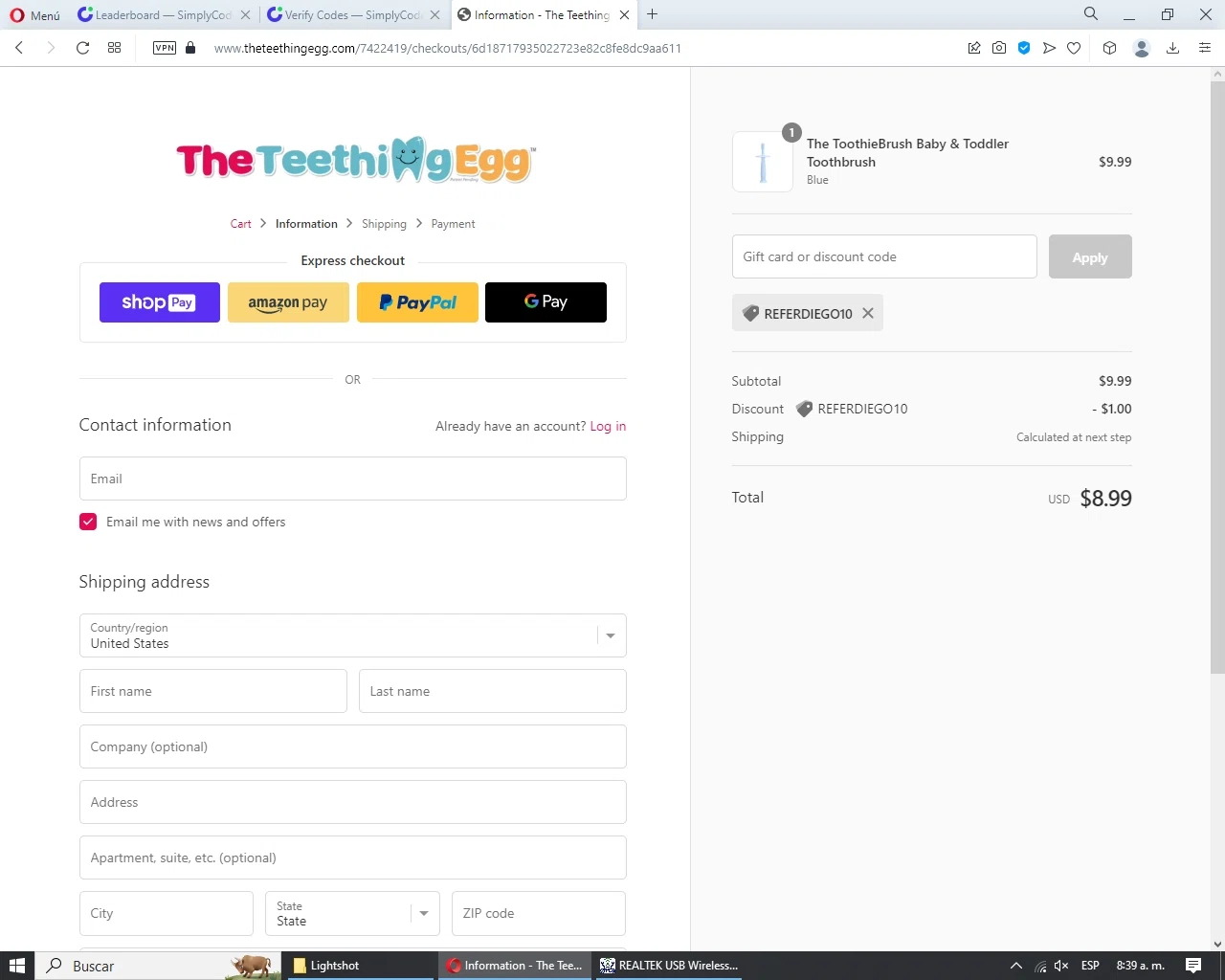Screen dimensions: 1225x980
Task: Open the share page icon
Action: pos(974,48)
